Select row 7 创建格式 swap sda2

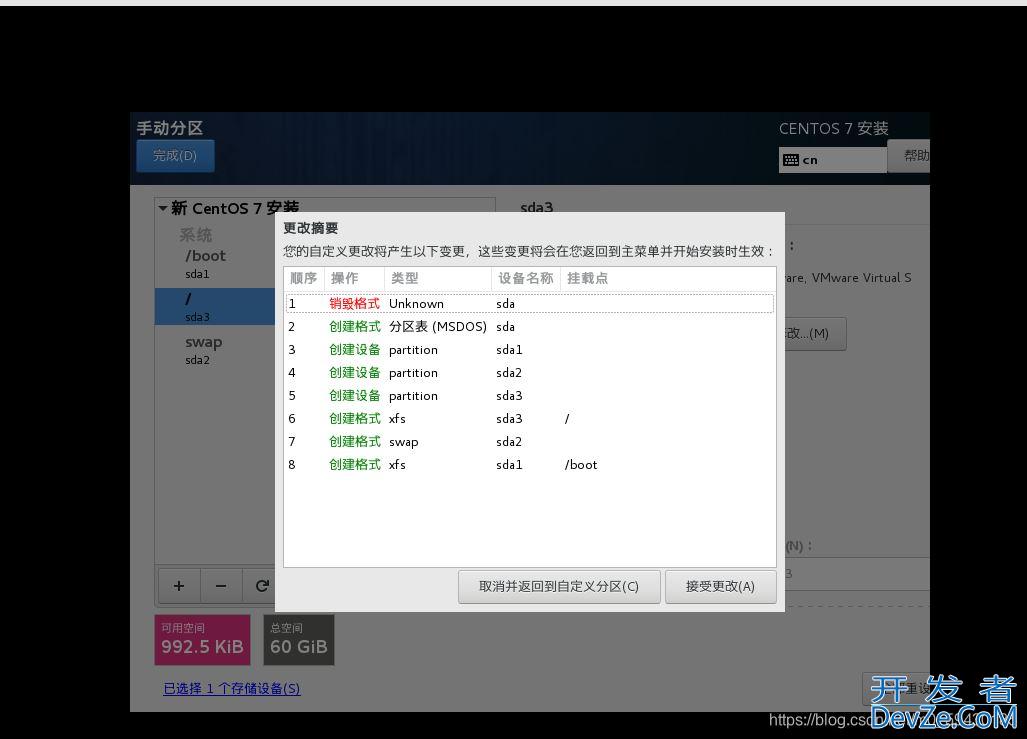[530, 442]
